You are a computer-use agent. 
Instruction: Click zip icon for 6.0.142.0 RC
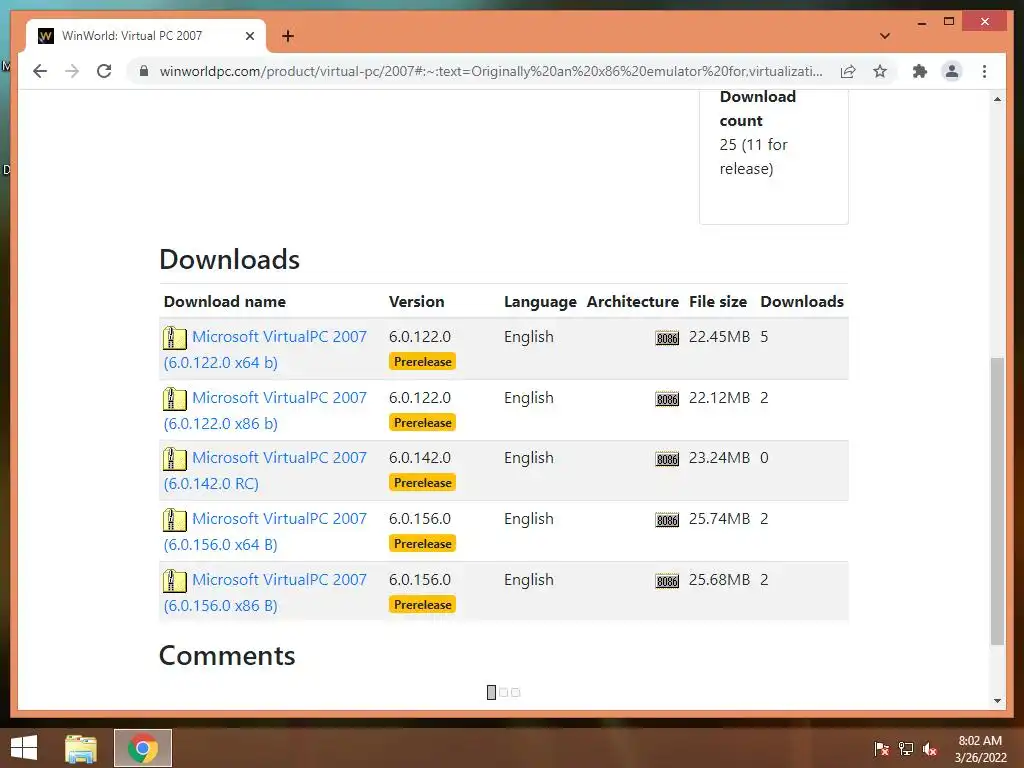tap(174, 458)
